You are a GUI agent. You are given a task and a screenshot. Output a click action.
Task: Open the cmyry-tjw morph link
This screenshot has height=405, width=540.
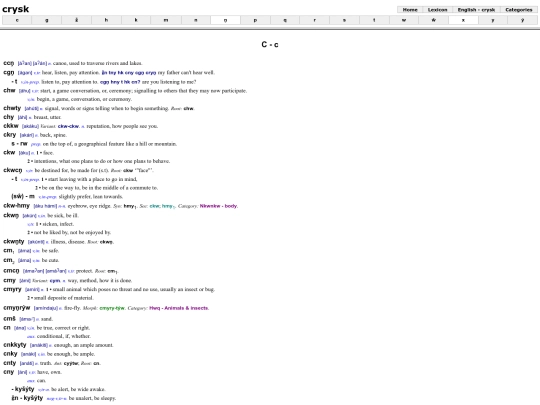pos(112,308)
